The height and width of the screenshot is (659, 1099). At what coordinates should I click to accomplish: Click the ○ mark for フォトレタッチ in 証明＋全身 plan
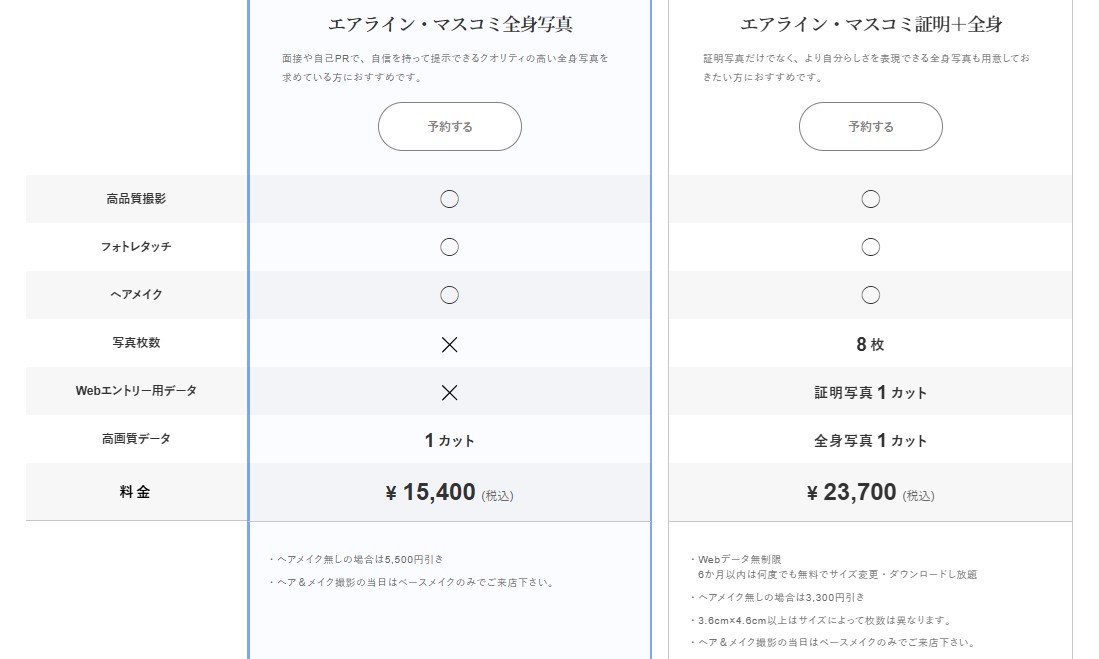(x=870, y=246)
